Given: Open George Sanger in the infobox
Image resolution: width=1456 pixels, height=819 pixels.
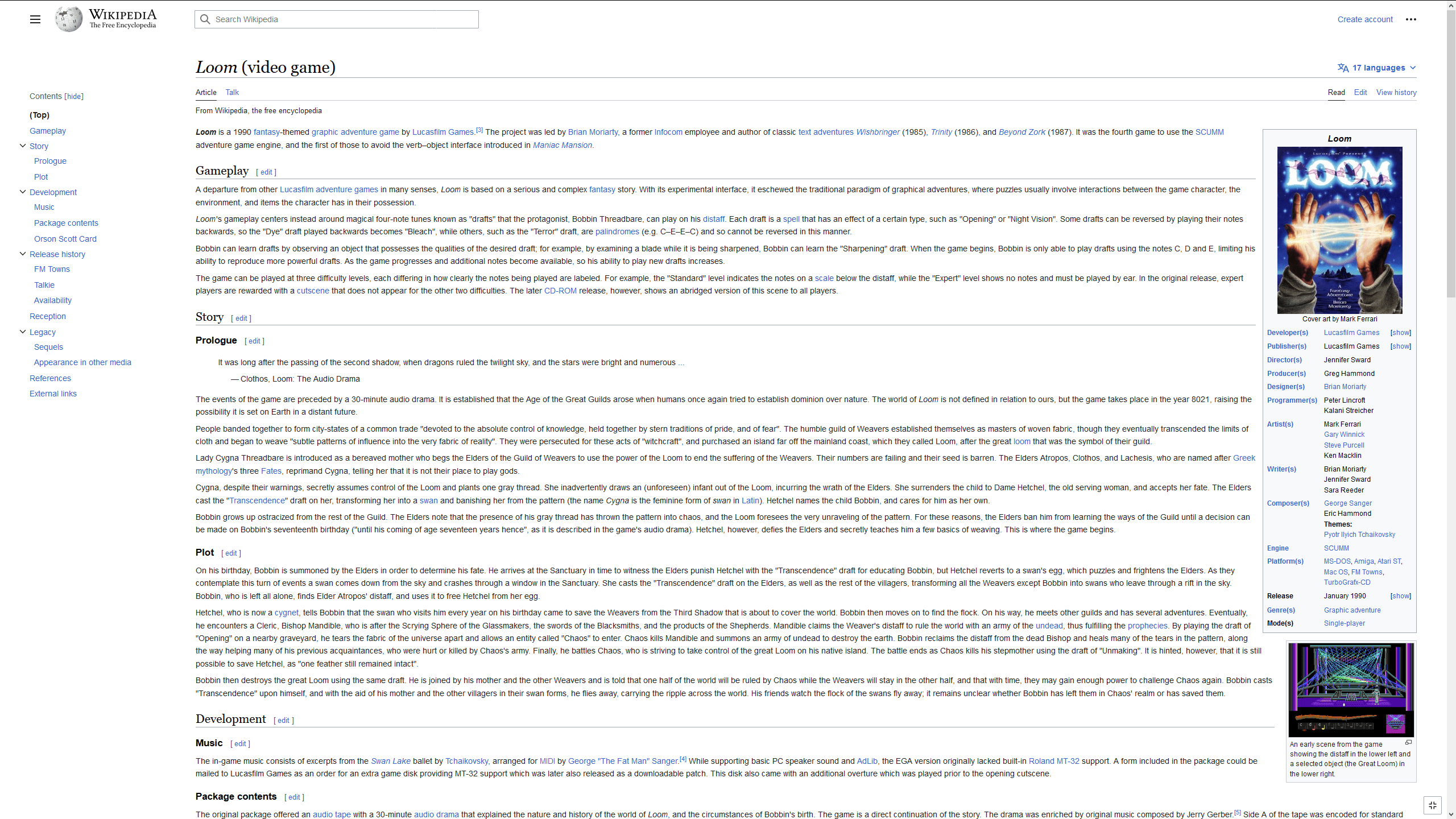Looking at the screenshot, I should pos(1347,503).
